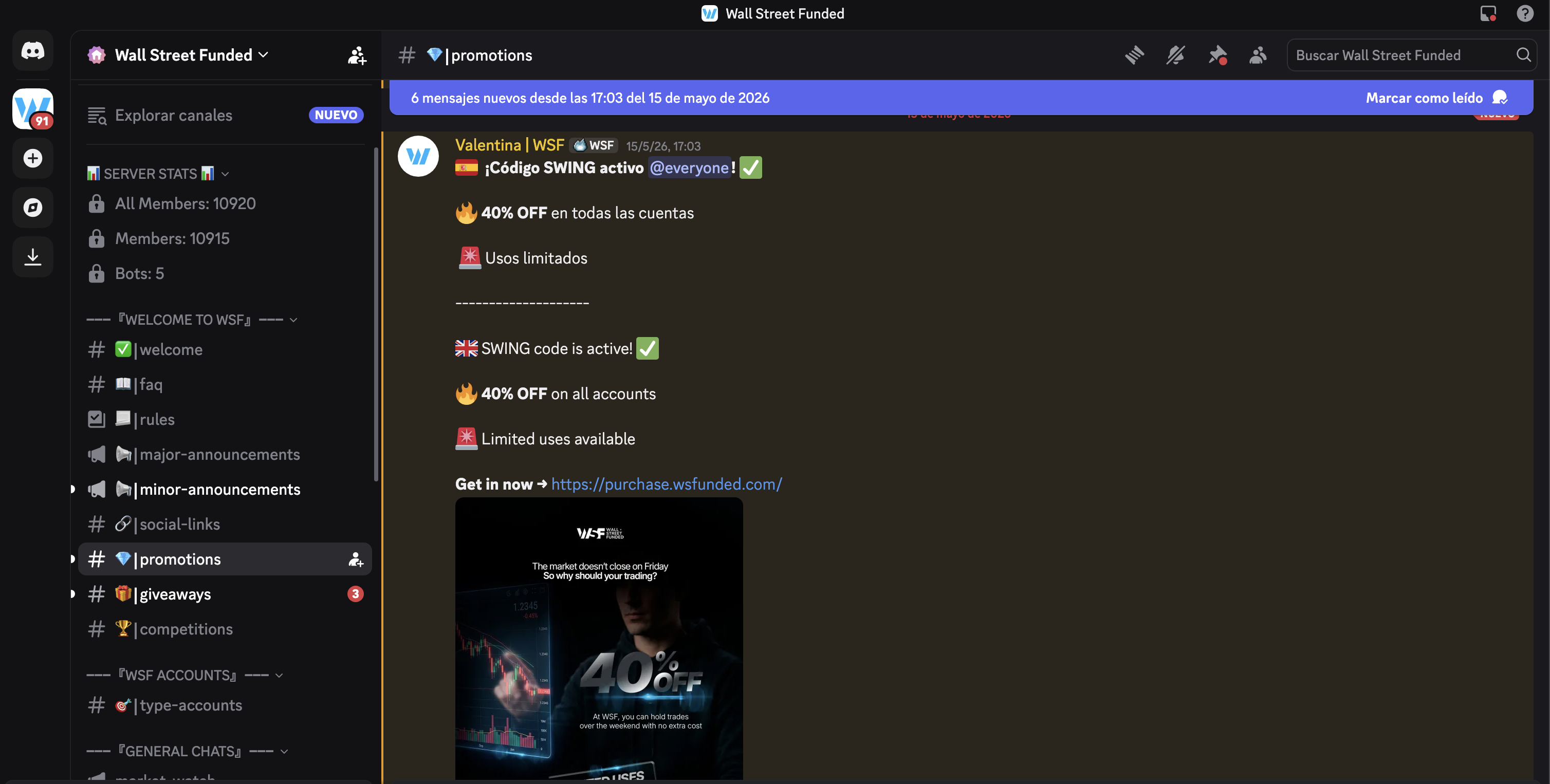
Task: Click the Add a Server plus icon
Action: coord(32,158)
